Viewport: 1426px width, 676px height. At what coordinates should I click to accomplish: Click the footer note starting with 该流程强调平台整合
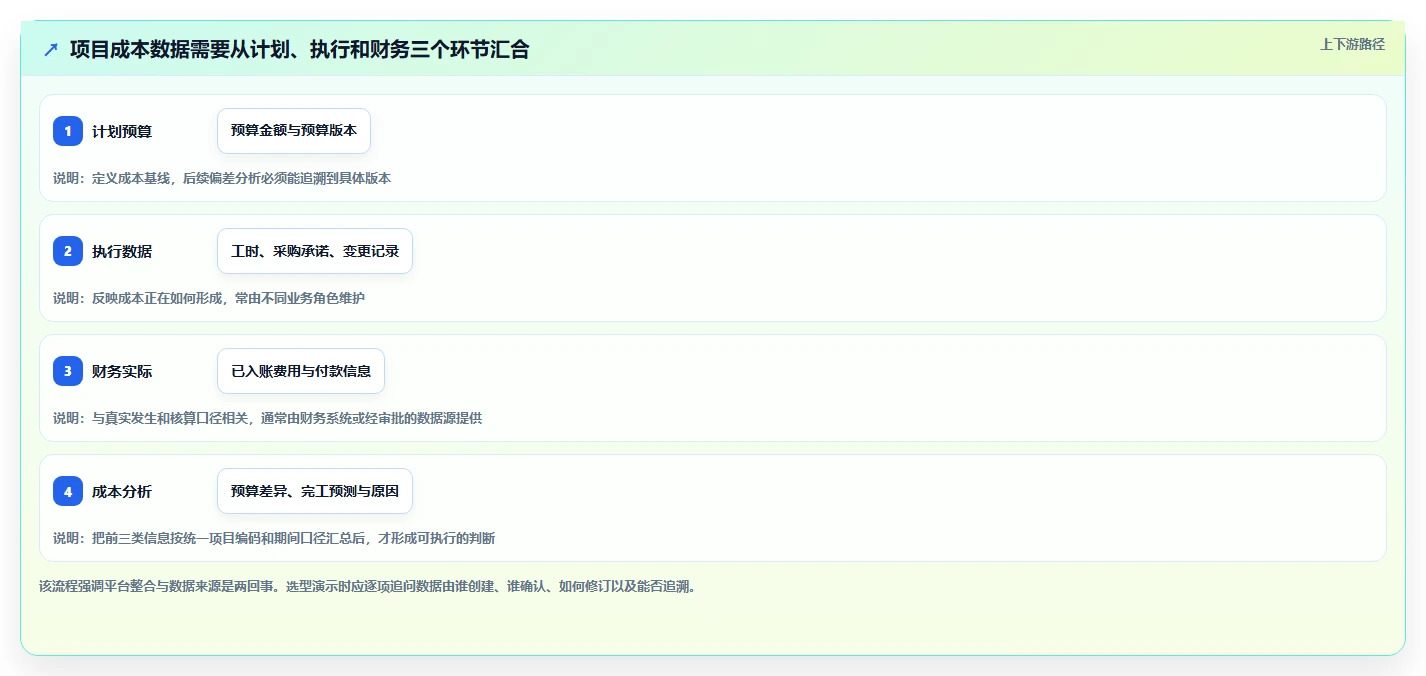pyautogui.click(x=367, y=586)
